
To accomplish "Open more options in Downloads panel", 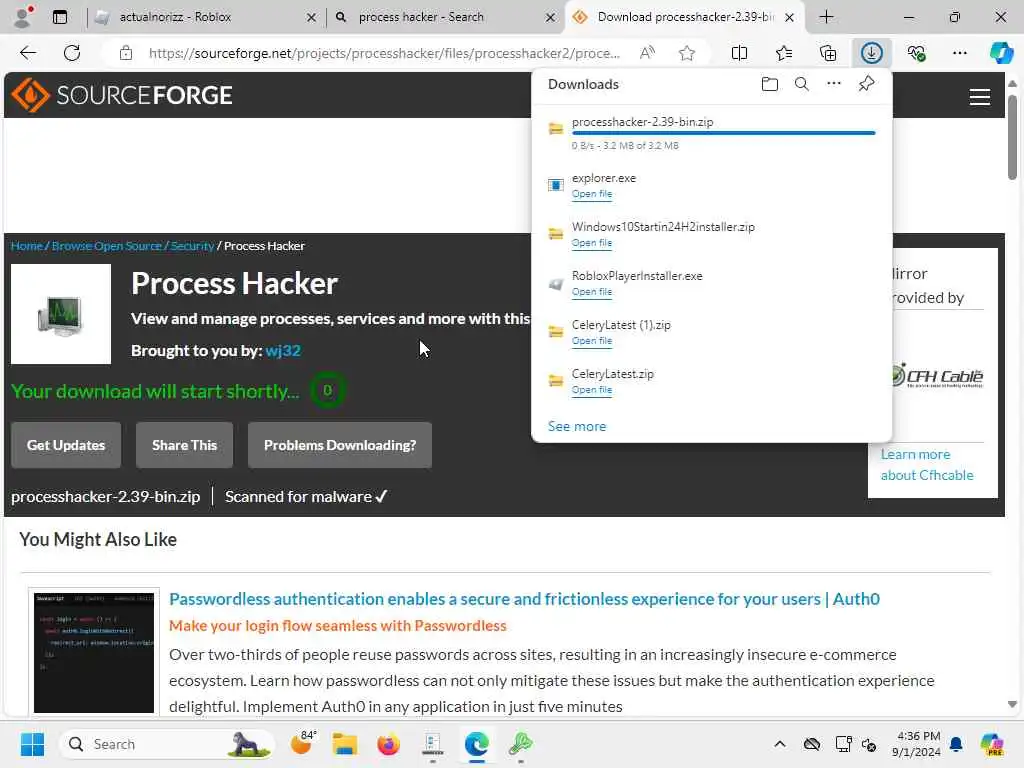I will click(x=833, y=84).
